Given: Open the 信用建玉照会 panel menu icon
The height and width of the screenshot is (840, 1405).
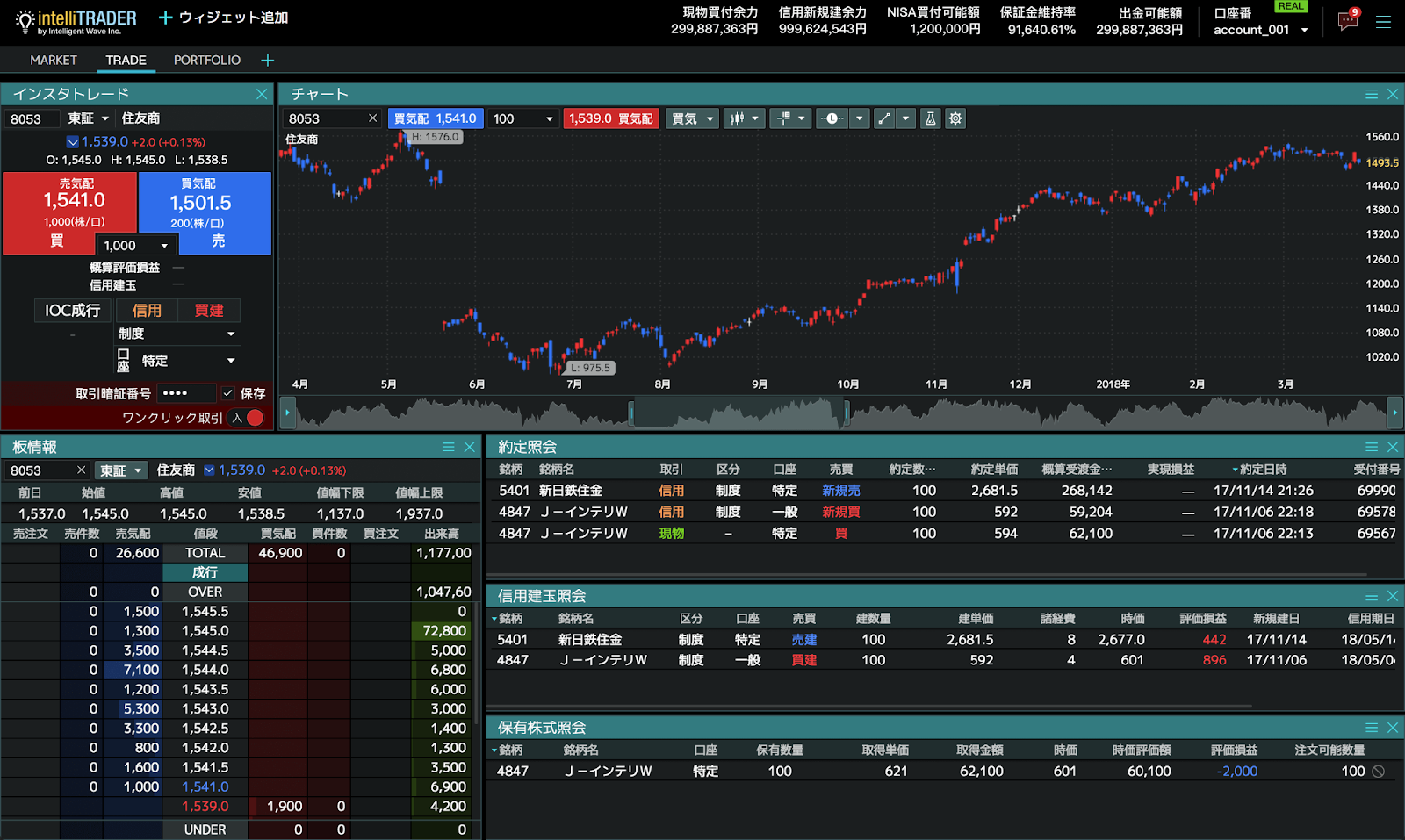Looking at the screenshot, I should 1372,596.
